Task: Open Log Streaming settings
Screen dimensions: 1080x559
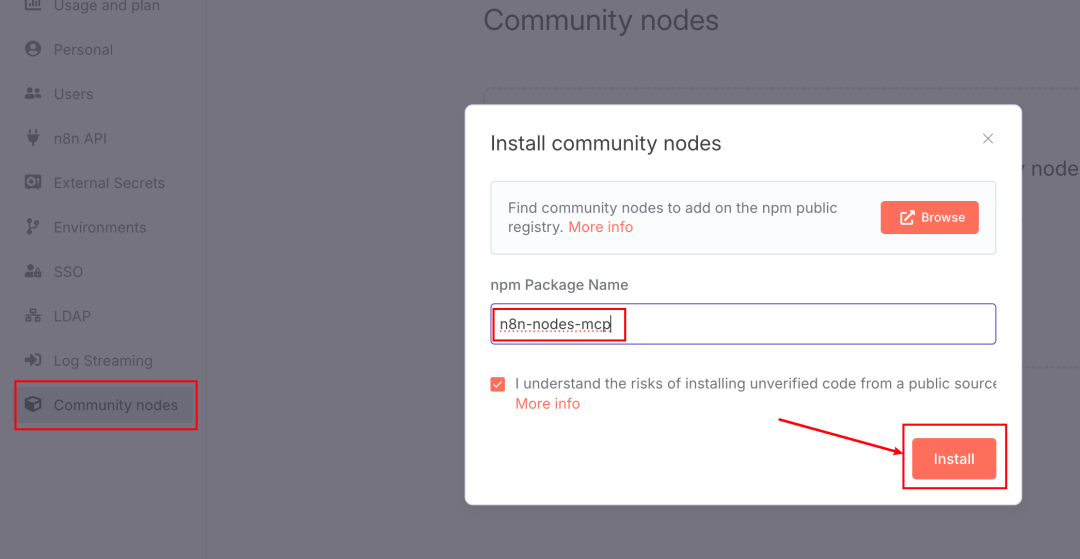Action: [103, 361]
